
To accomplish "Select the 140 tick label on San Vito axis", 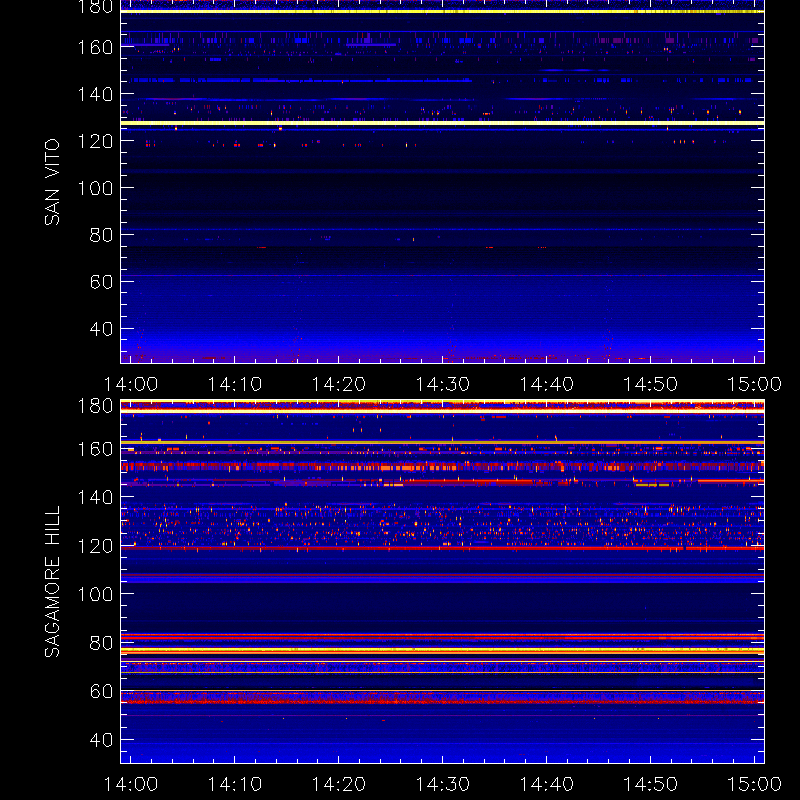I will (x=95, y=94).
